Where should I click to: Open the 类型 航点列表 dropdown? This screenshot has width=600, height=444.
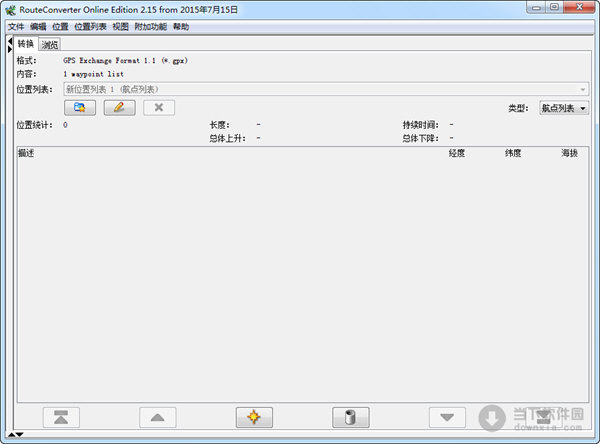point(564,108)
